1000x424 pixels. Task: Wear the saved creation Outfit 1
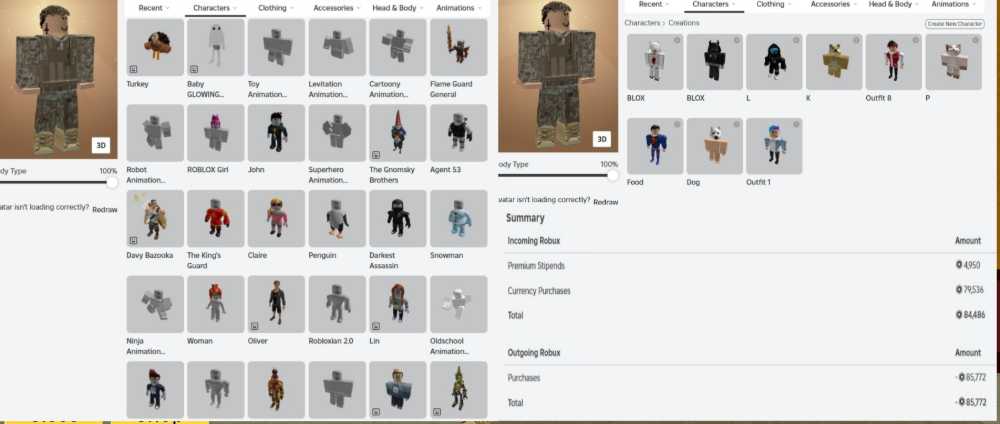(774, 146)
